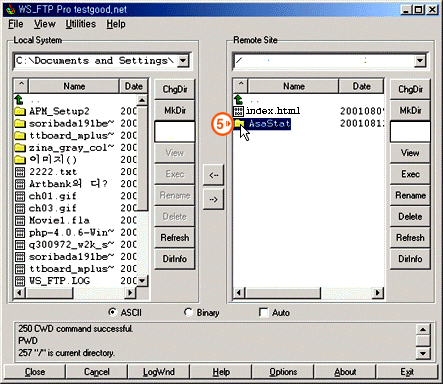443x384 pixels.
Task: Click the index.html file icon on remote
Action: pyautogui.click(x=238, y=111)
